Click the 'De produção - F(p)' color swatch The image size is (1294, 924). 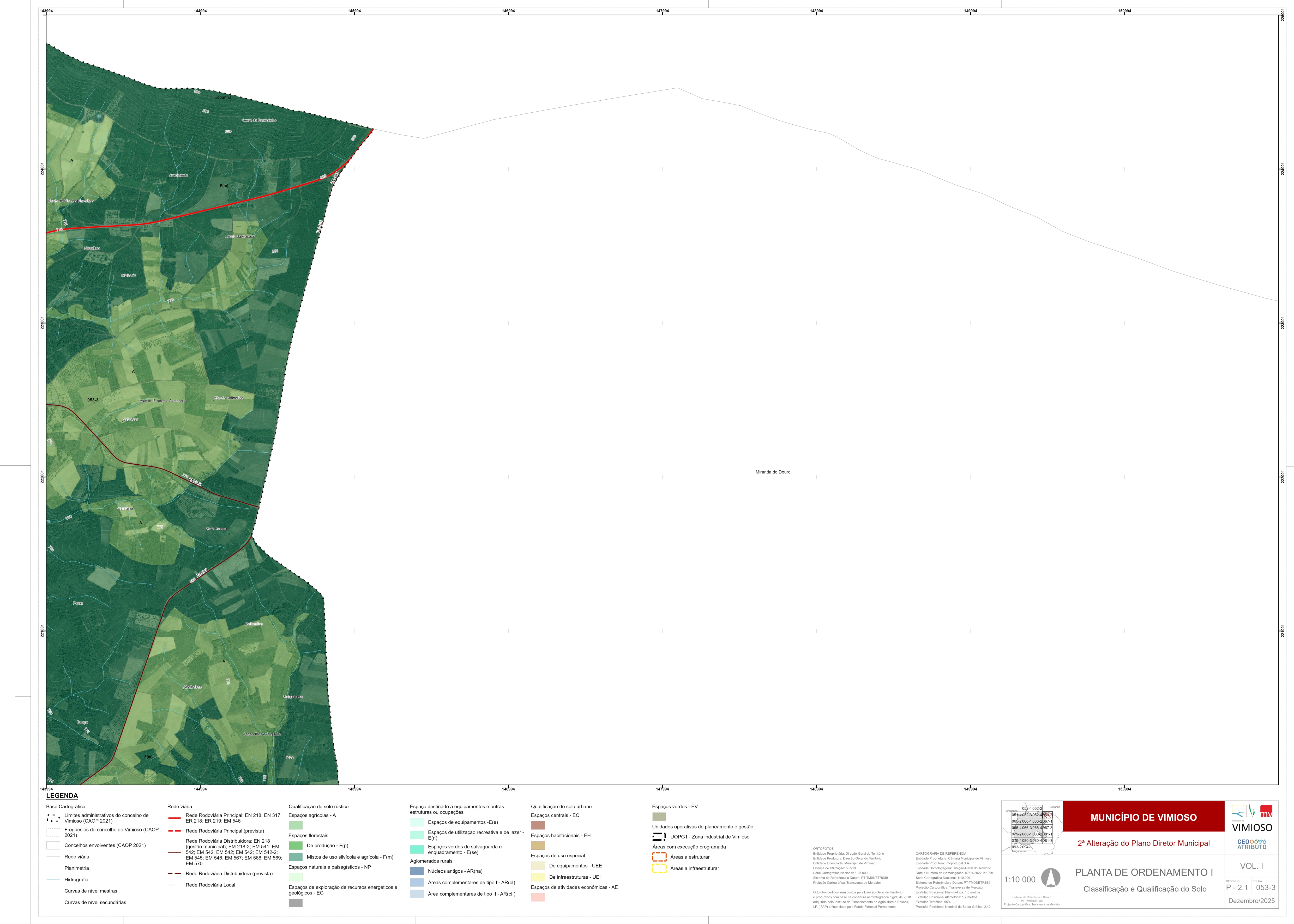[295, 846]
